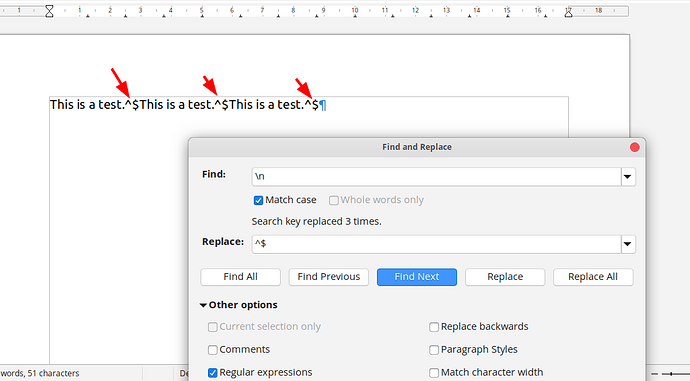Click the Find Previous button
Viewport: 690px width, 381px height.
coord(329,277)
